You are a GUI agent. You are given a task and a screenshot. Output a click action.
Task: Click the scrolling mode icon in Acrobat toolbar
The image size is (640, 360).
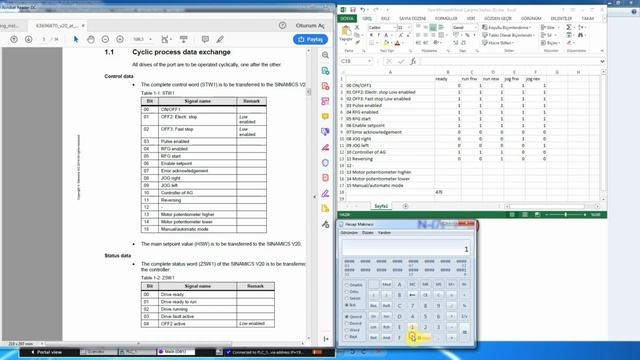[x=184, y=39]
